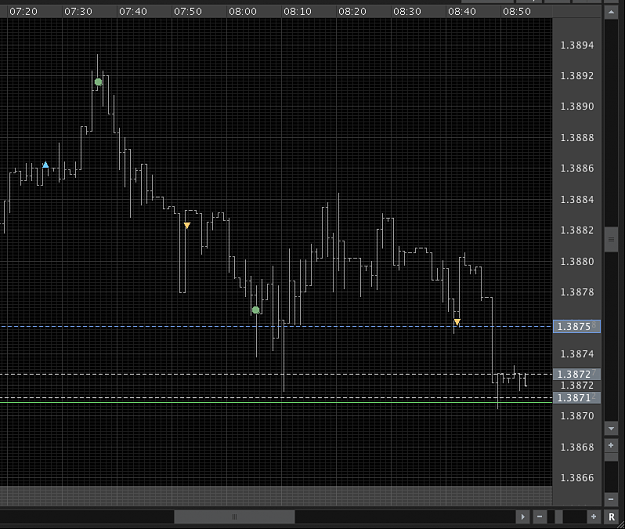This screenshot has height=529, width=625.
Task: Click the vertical zoom slider handle
Action: coord(611,457)
